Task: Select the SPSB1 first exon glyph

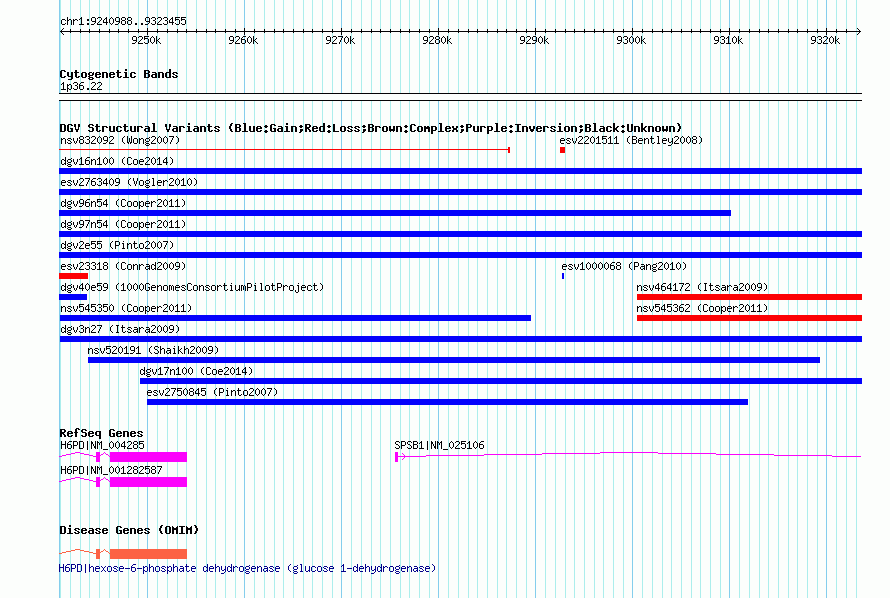Action: [397, 457]
